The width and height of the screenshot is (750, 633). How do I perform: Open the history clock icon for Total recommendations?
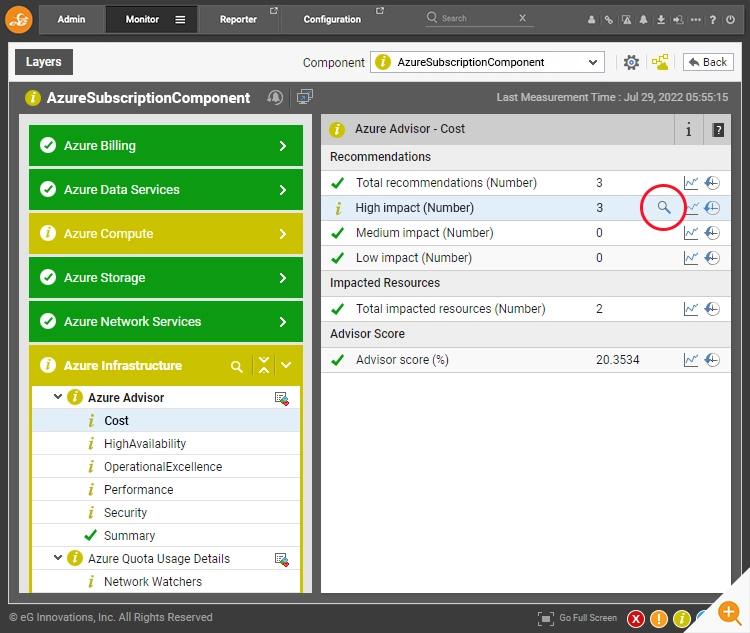pyautogui.click(x=712, y=183)
